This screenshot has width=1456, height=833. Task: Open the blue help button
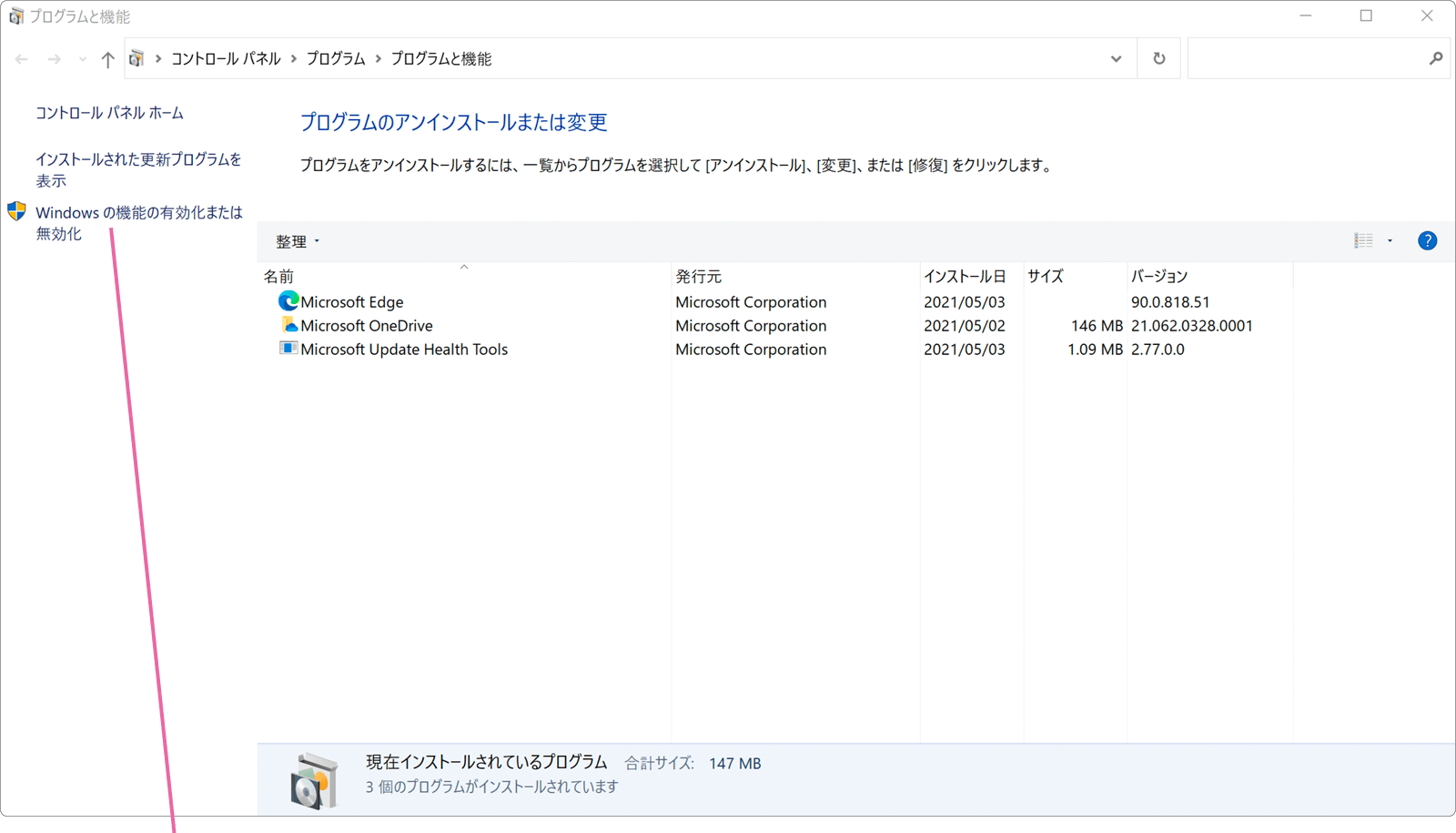point(1427,240)
